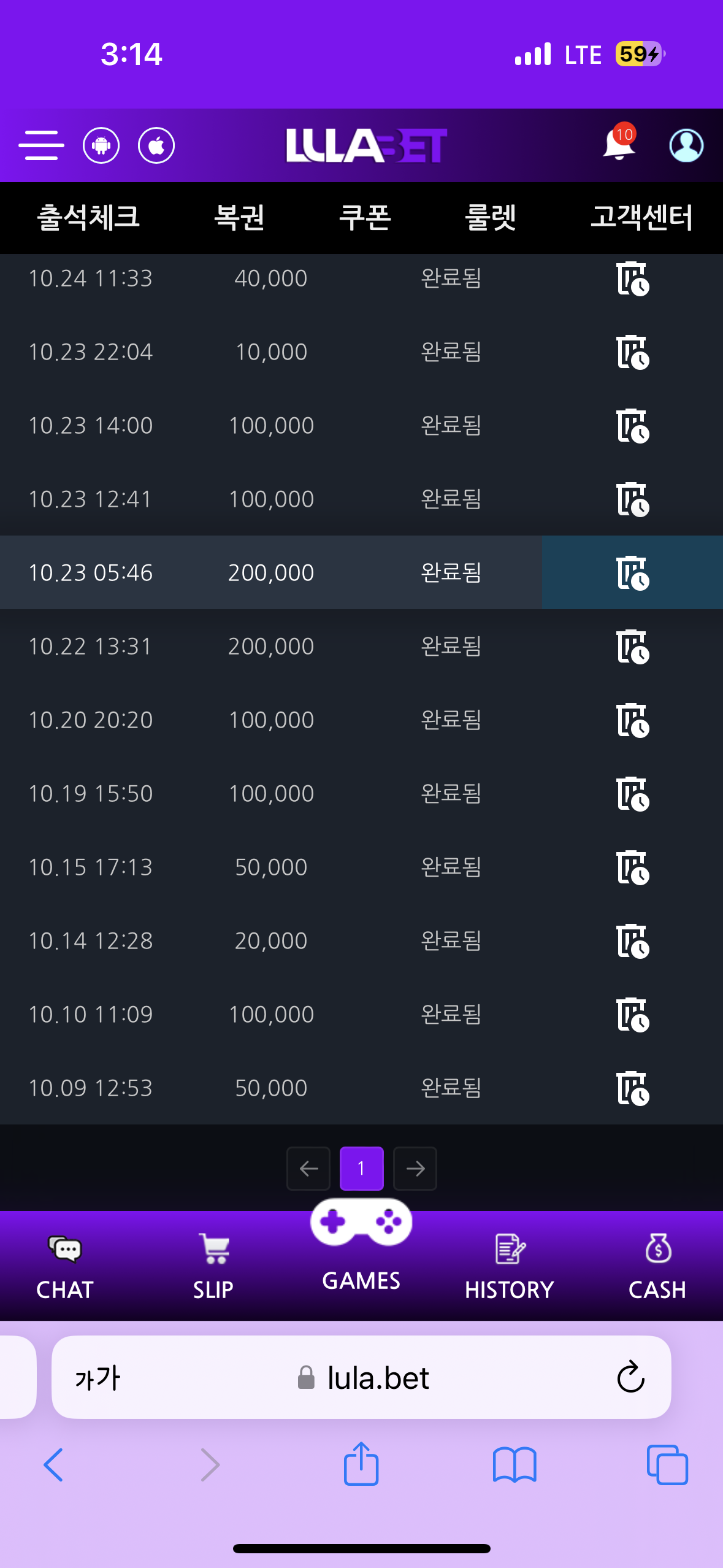Tap the Android app download icon
The width and height of the screenshot is (723, 1568).
(101, 145)
